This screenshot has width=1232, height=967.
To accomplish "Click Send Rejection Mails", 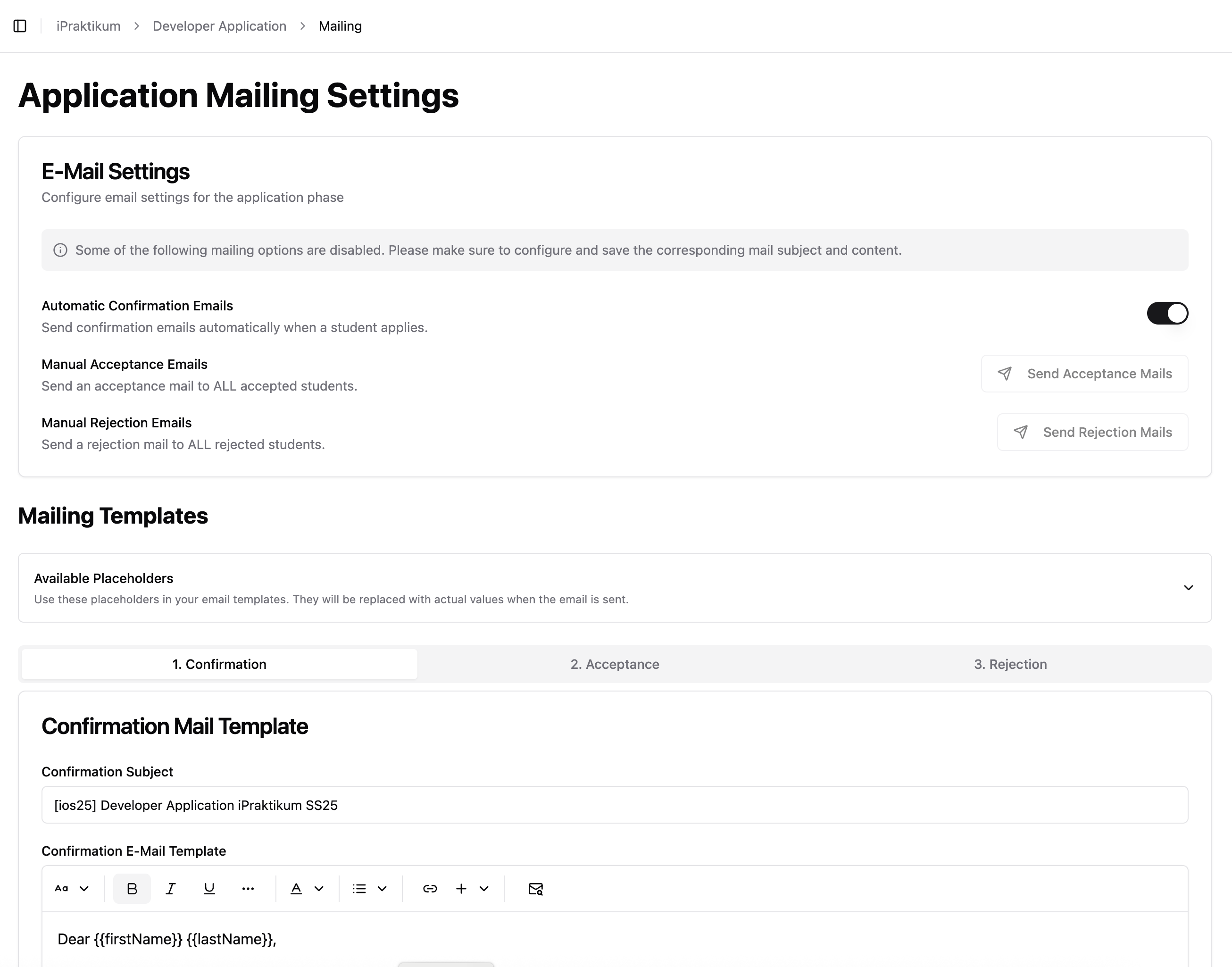I will [1092, 432].
